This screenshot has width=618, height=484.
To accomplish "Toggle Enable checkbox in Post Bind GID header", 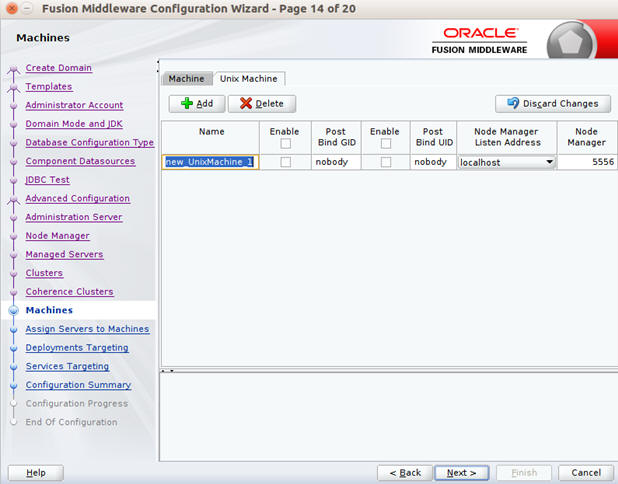I will [285, 143].
